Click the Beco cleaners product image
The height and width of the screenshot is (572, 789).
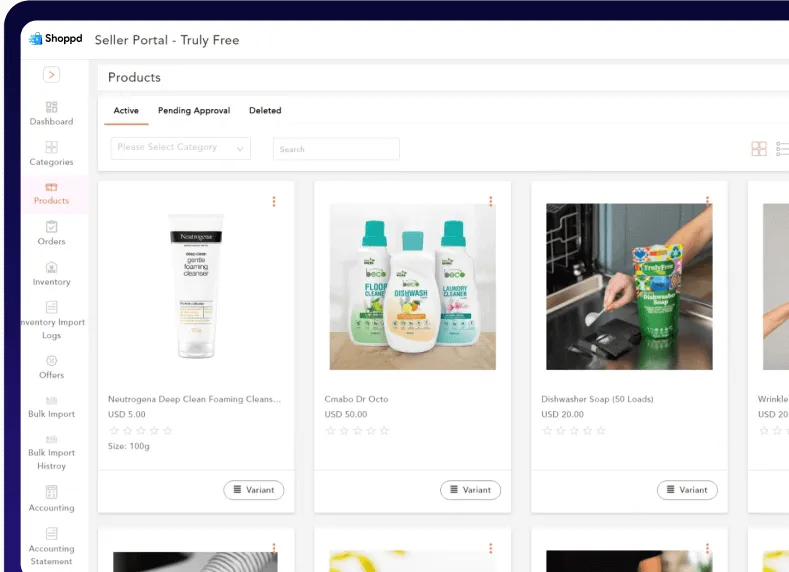click(x=413, y=287)
